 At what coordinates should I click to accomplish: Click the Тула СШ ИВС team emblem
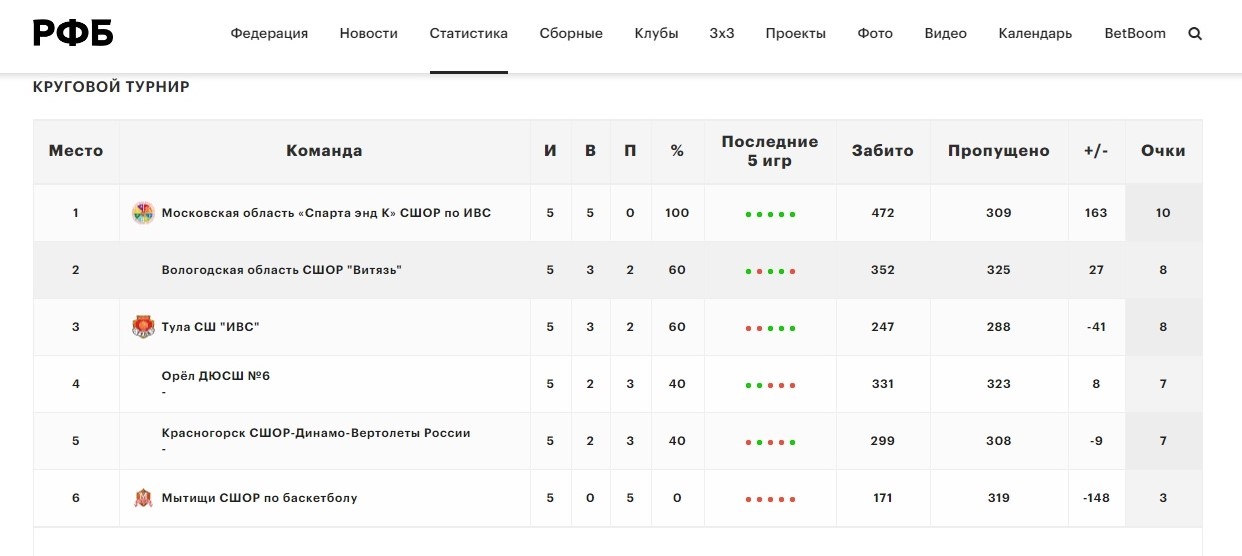point(143,327)
